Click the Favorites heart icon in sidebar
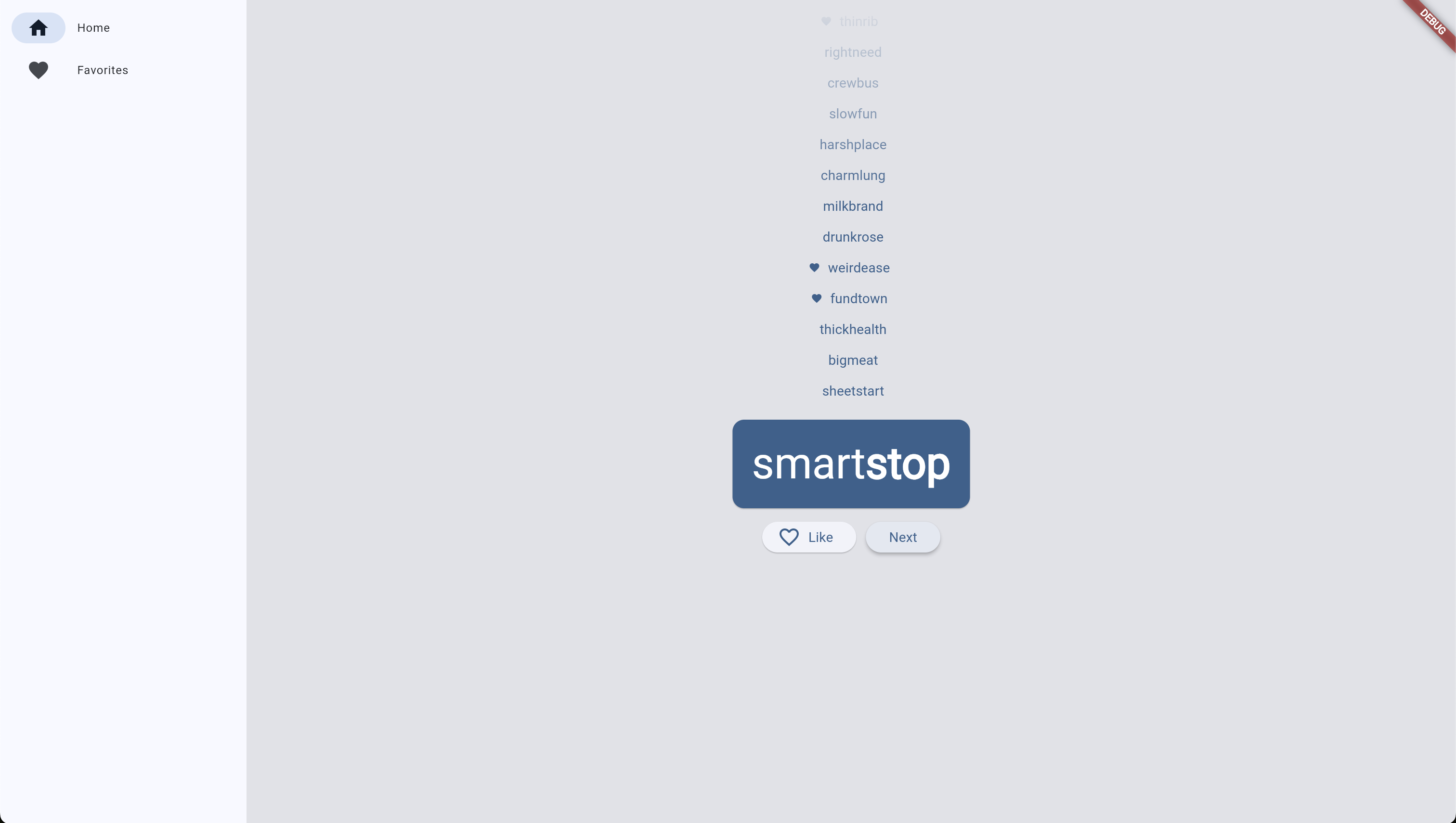The image size is (1456, 823). (x=38, y=70)
